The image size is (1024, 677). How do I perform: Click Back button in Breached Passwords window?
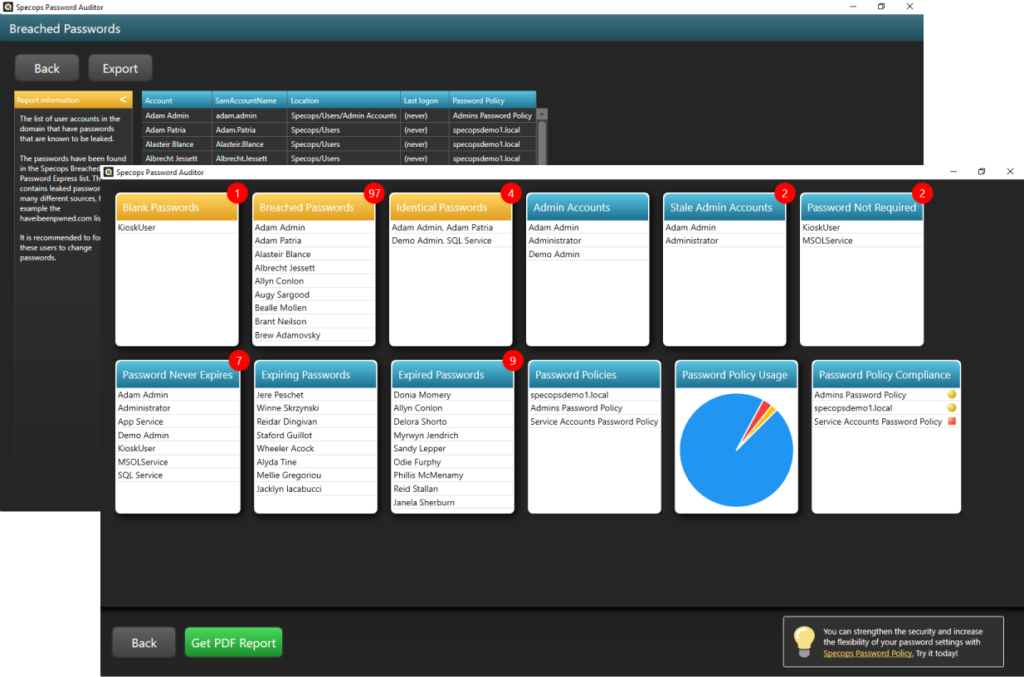click(x=46, y=69)
